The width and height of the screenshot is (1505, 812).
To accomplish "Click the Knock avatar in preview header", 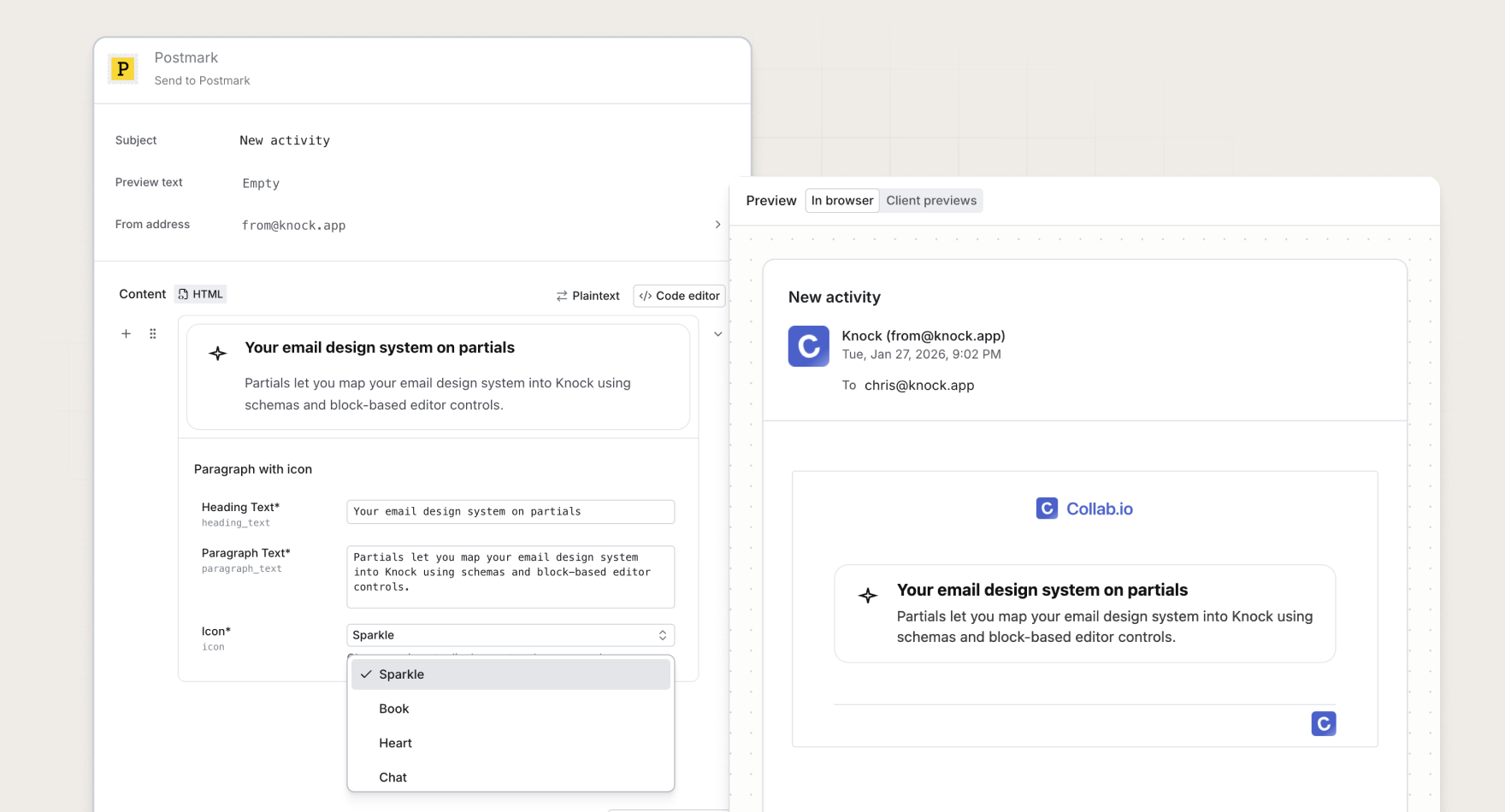I will click(808, 346).
